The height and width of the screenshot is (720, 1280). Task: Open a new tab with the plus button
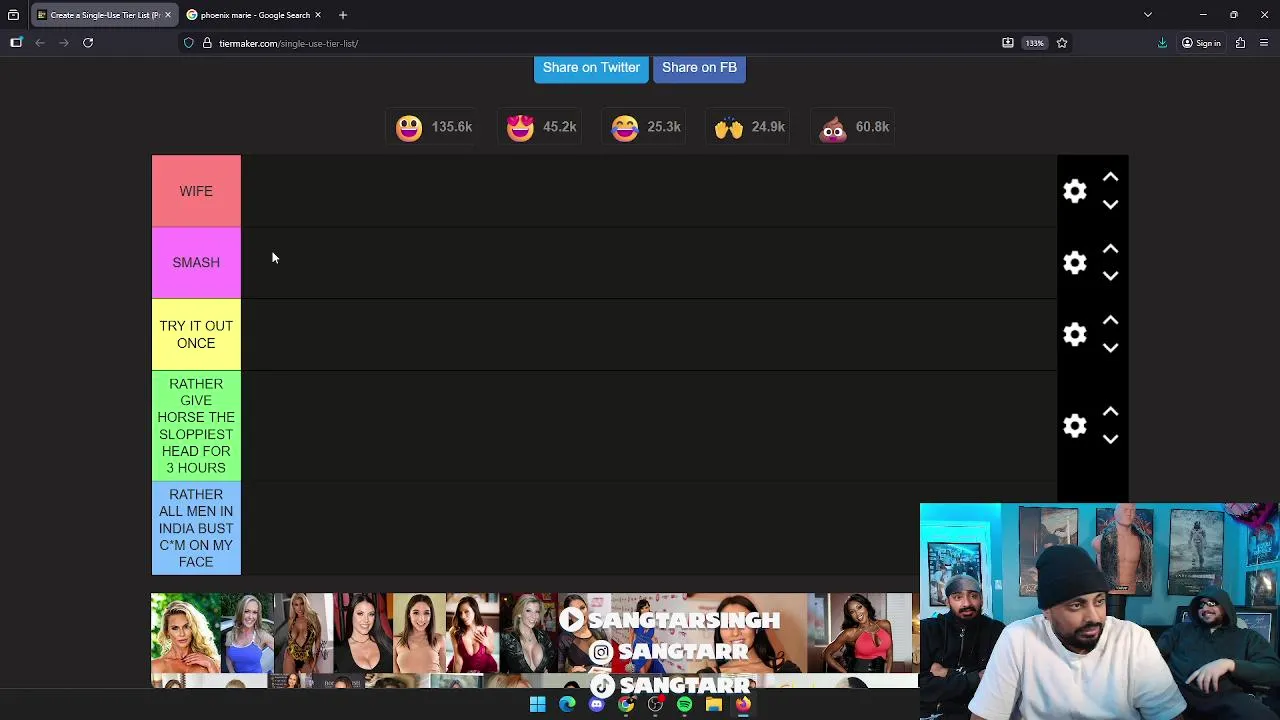click(343, 15)
